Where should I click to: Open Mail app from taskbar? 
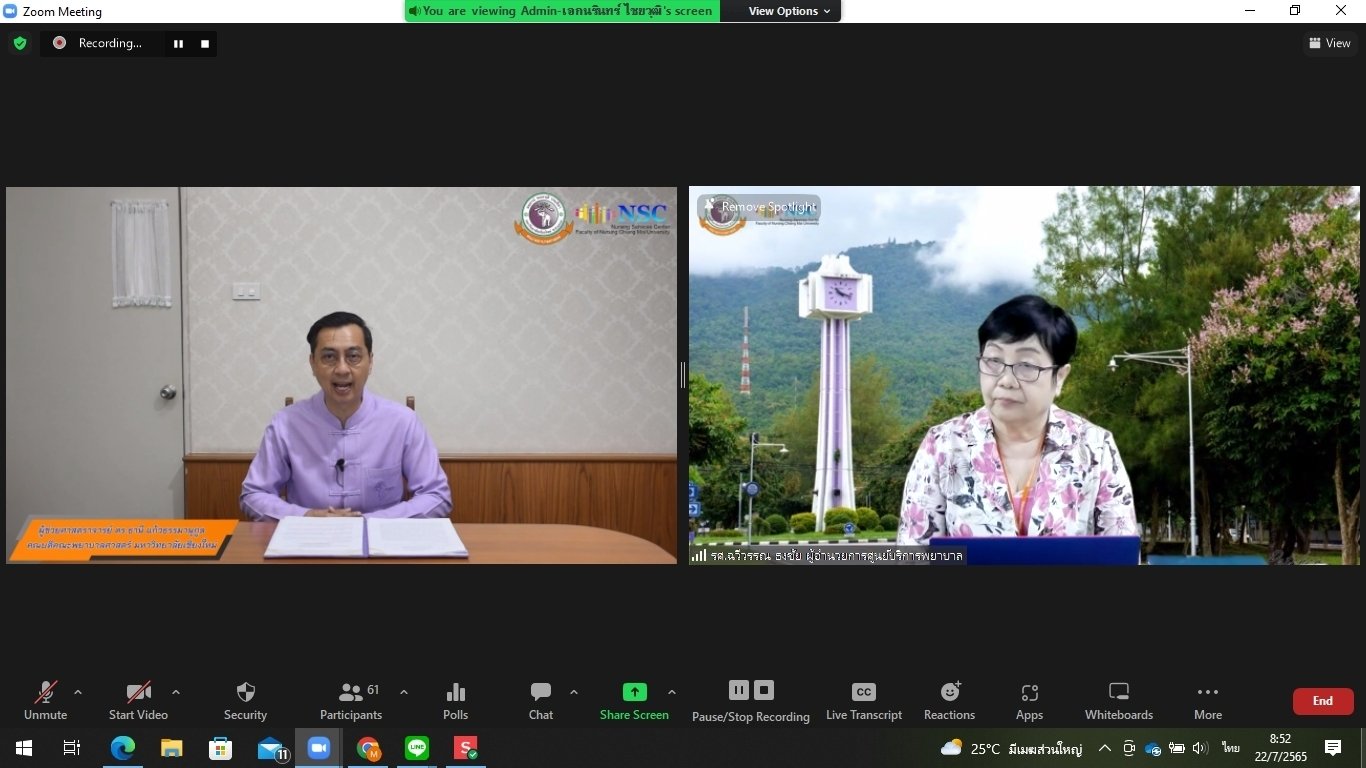click(271, 748)
